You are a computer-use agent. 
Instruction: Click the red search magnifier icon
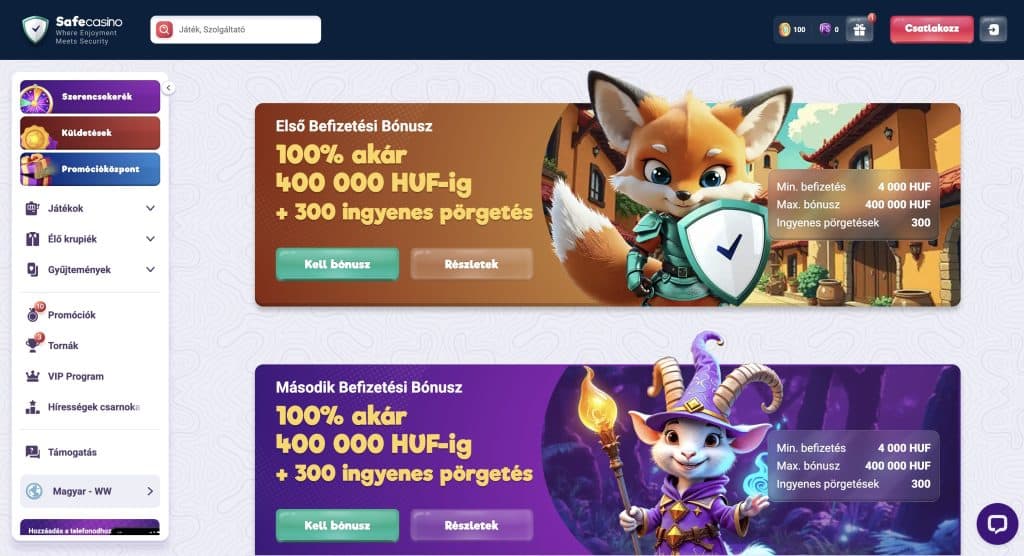(165, 29)
